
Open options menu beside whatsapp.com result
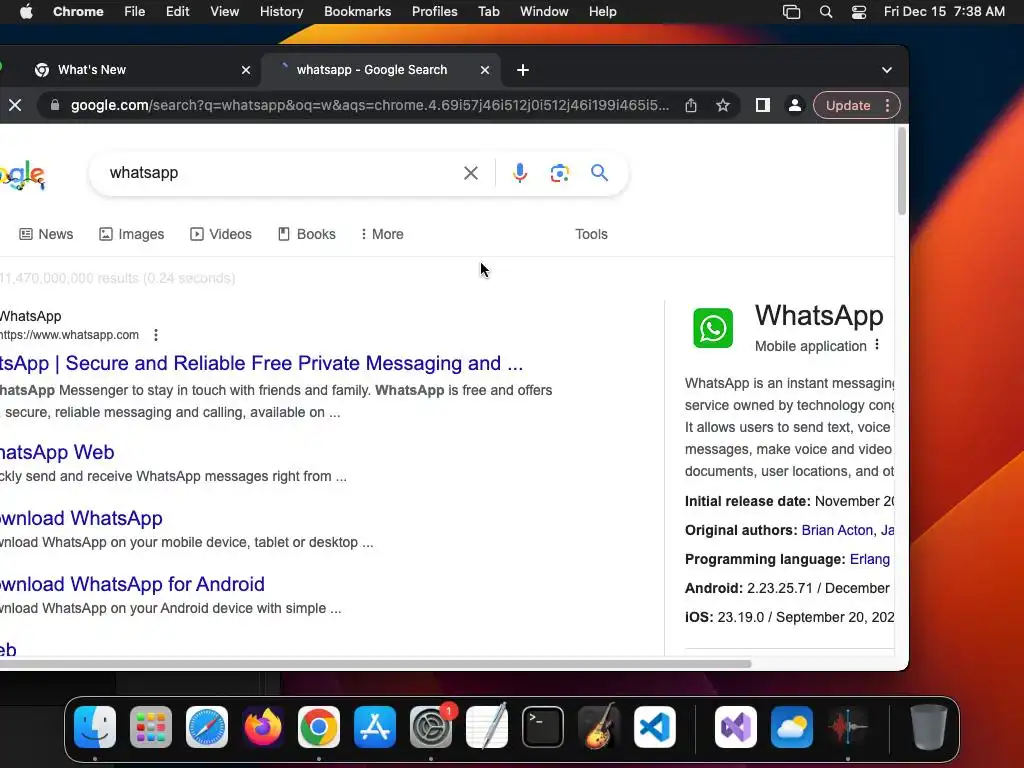pos(155,335)
